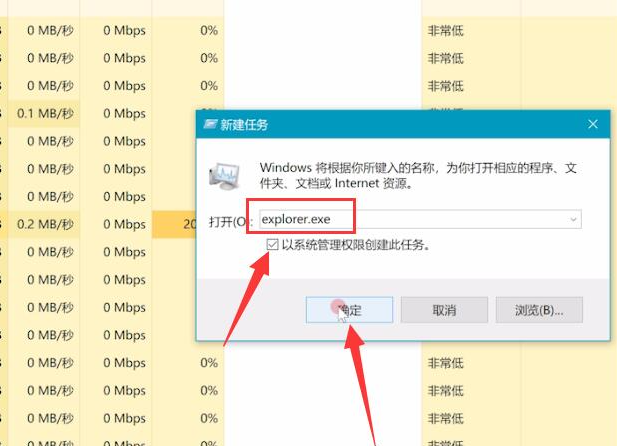Select the topmost 0 Mbps network cell
The width and height of the screenshot is (617, 446).
(x=125, y=31)
